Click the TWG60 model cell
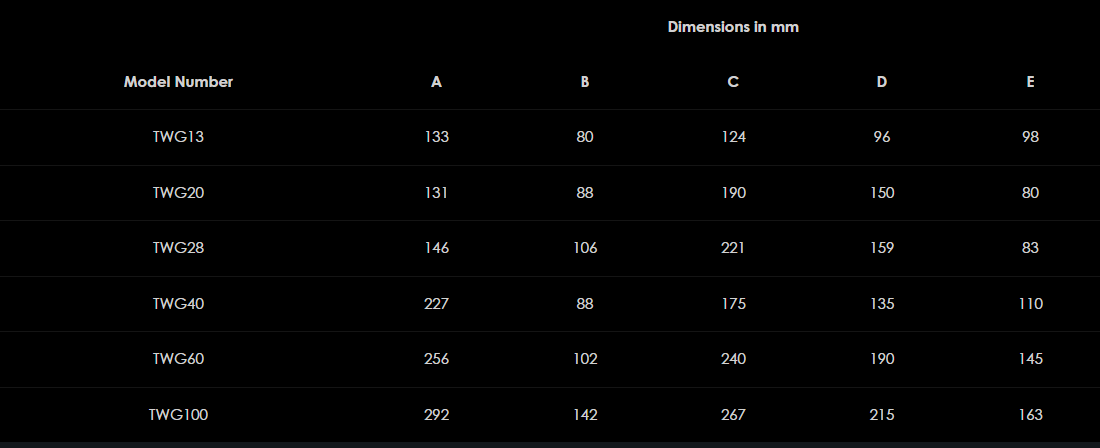The width and height of the screenshot is (1100, 448). (178, 359)
